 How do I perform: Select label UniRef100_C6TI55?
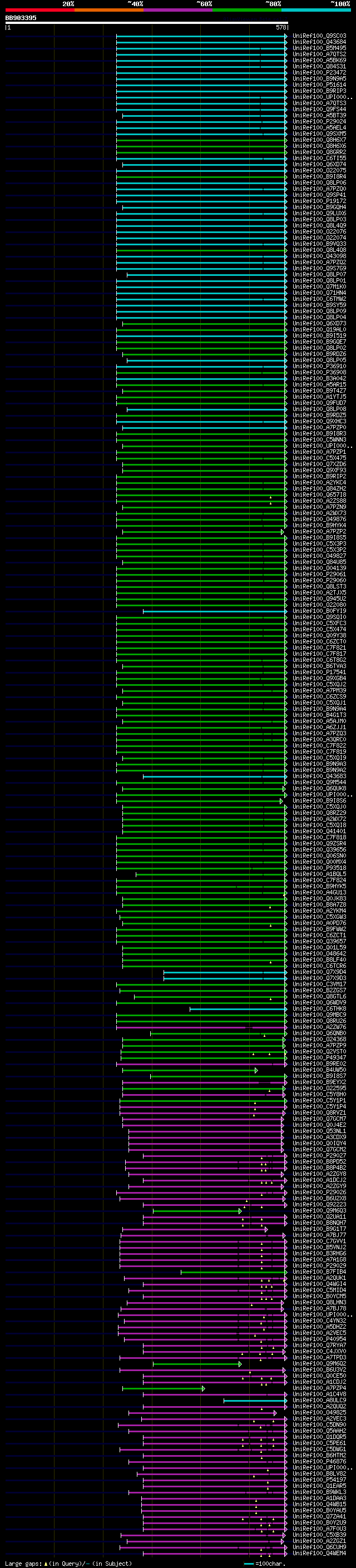319,159
